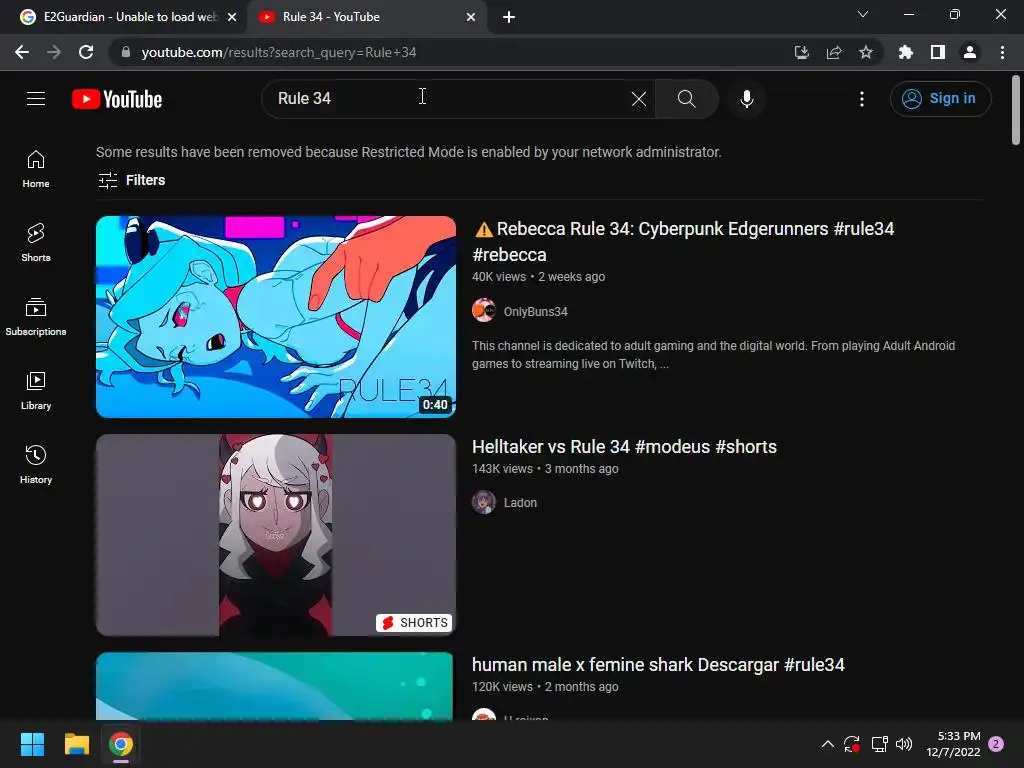Open the human male x femine shark title
Image resolution: width=1024 pixels, height=768 pixels.
coord(658,665)
